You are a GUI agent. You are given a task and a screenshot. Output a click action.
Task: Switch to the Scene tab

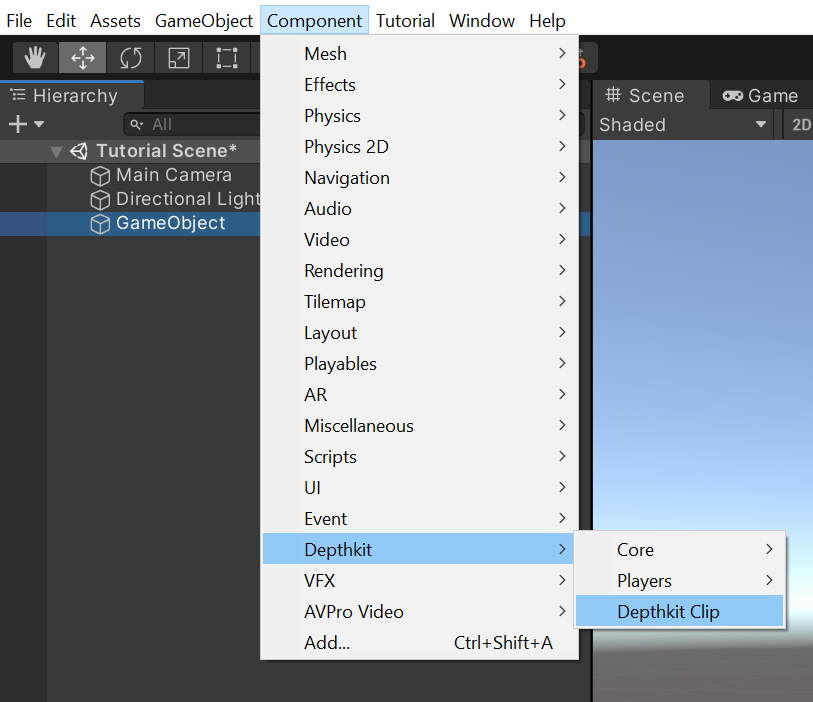[x=646, y=96]
